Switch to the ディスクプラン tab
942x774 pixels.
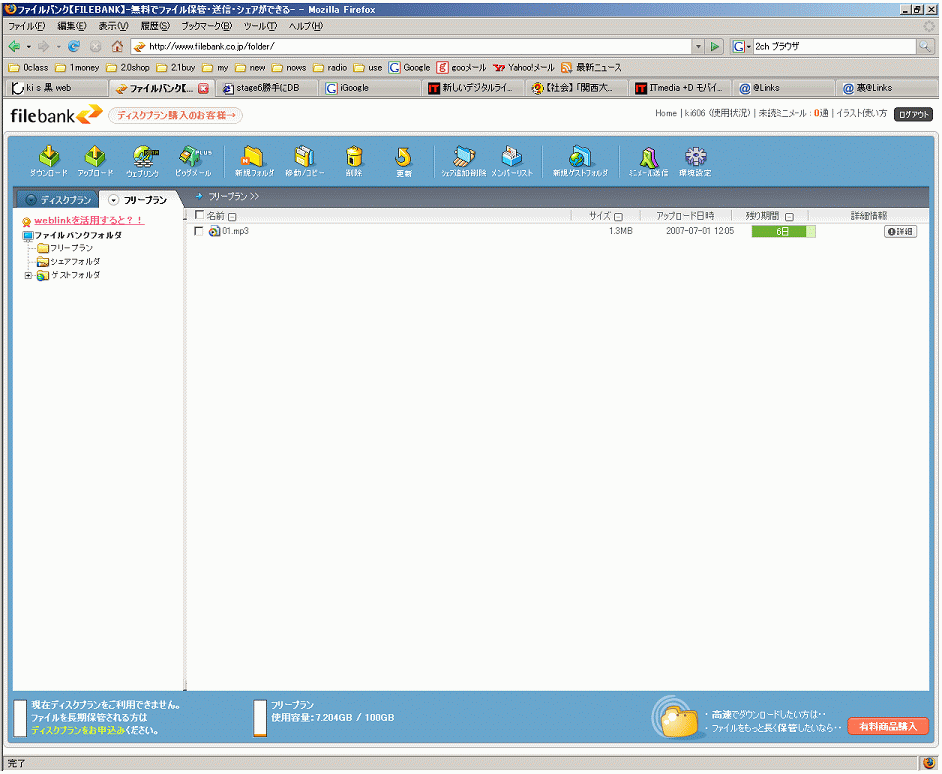(x=58, y=199)
